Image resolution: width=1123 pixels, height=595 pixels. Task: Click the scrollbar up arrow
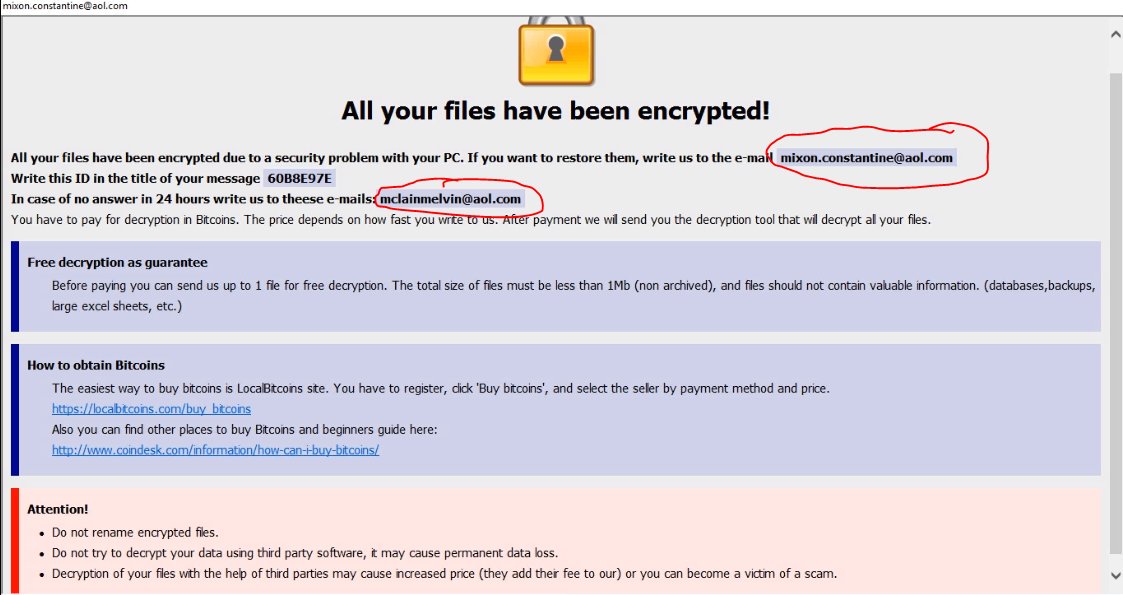coord(1115,34)
